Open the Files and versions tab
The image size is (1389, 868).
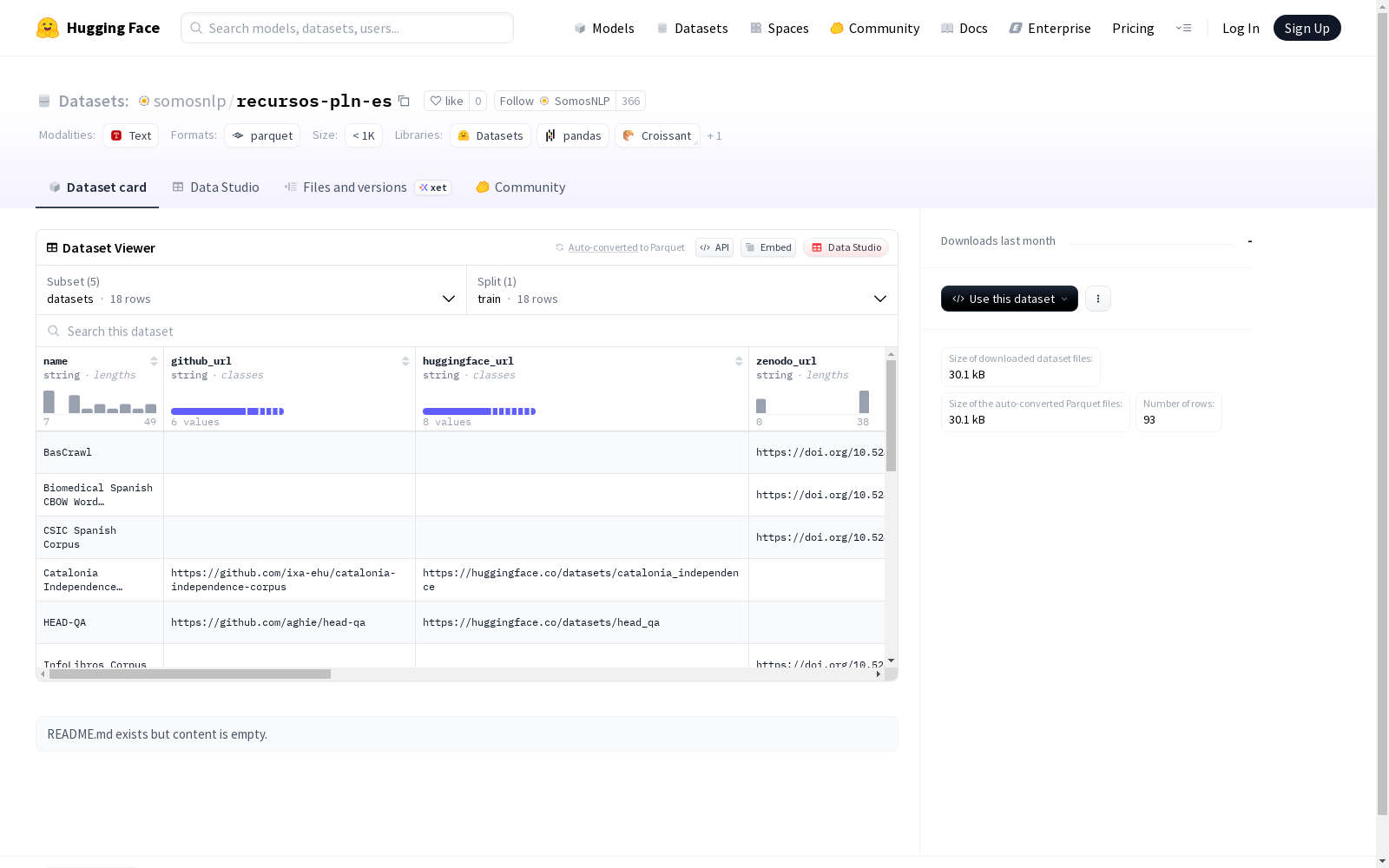(x=367, y=187)
